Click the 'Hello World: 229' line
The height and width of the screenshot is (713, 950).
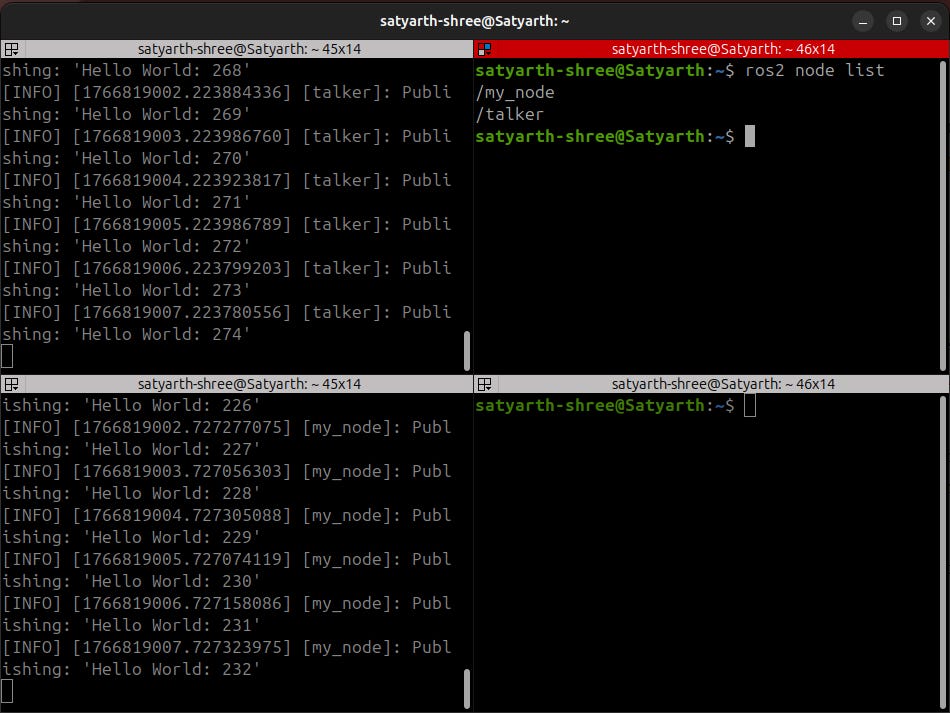tap(130, 537)
